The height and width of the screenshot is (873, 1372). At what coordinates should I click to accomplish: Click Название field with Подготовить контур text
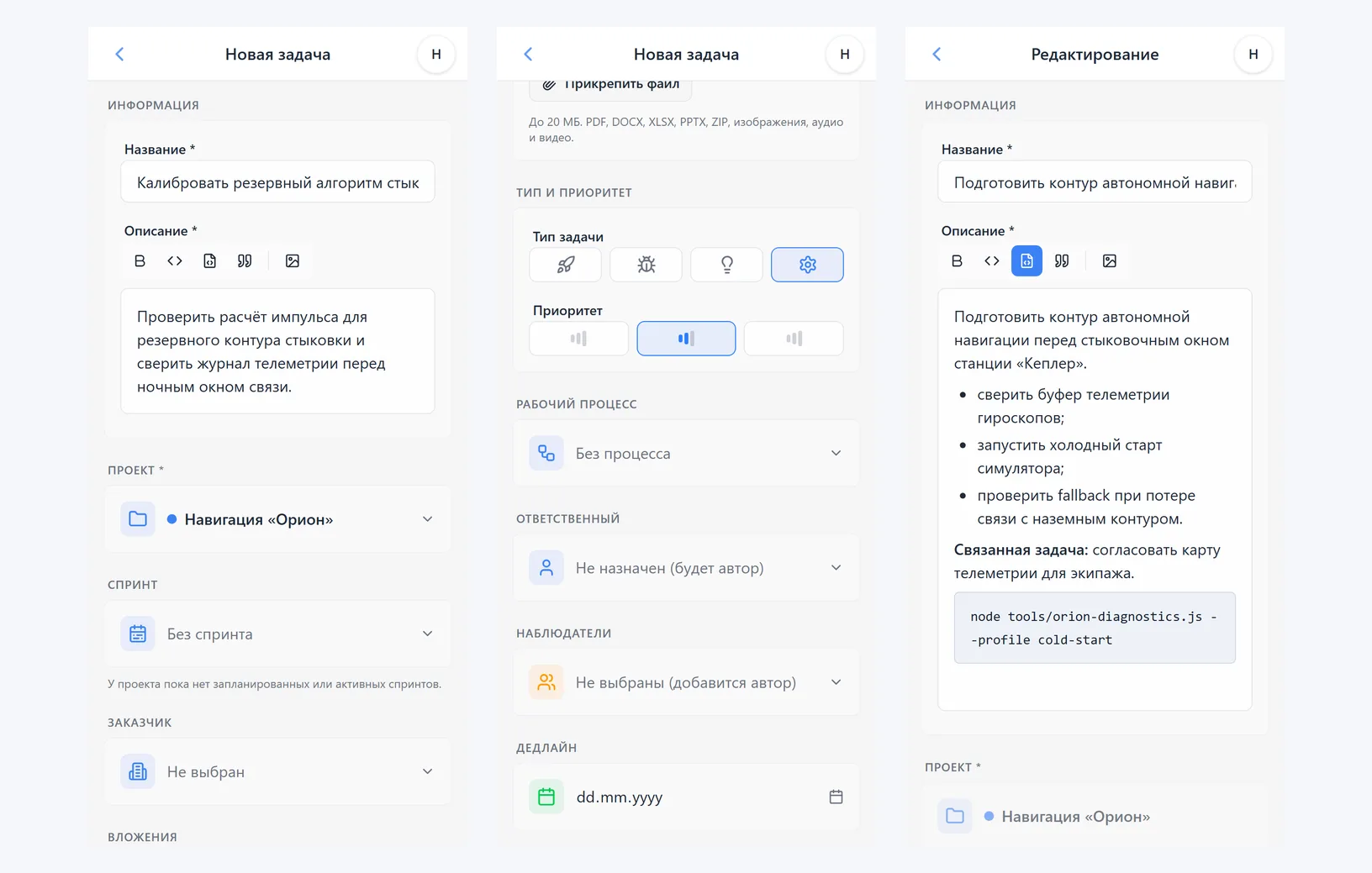click(1095, 181)
